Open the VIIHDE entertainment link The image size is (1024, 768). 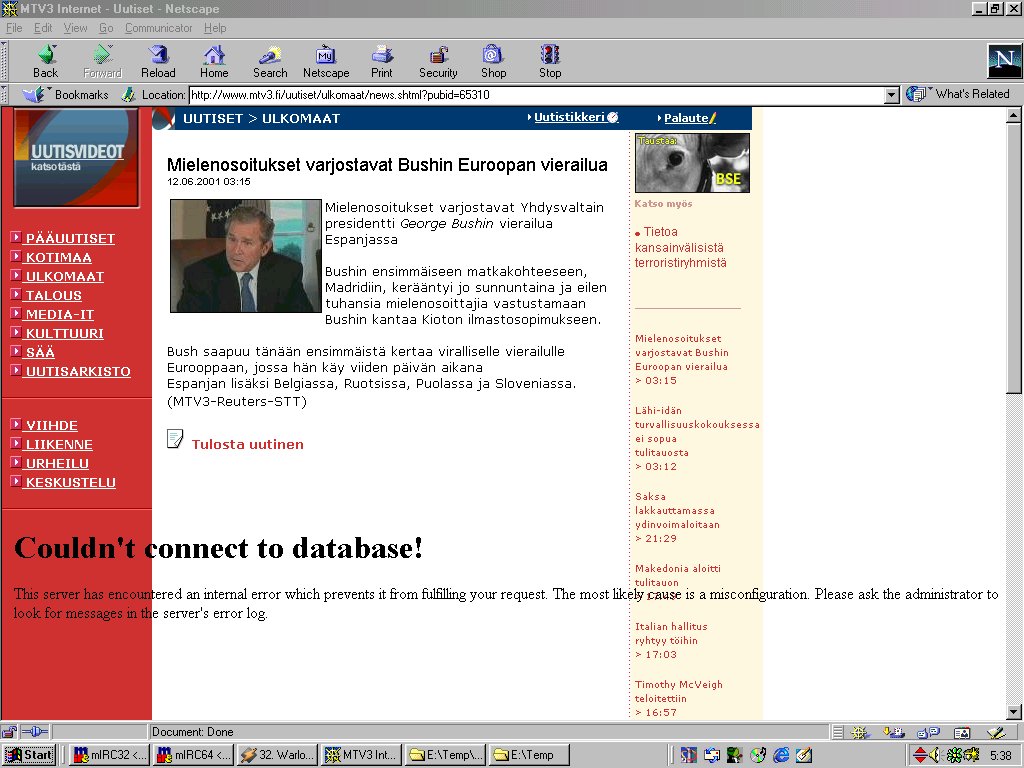point(52,425)
